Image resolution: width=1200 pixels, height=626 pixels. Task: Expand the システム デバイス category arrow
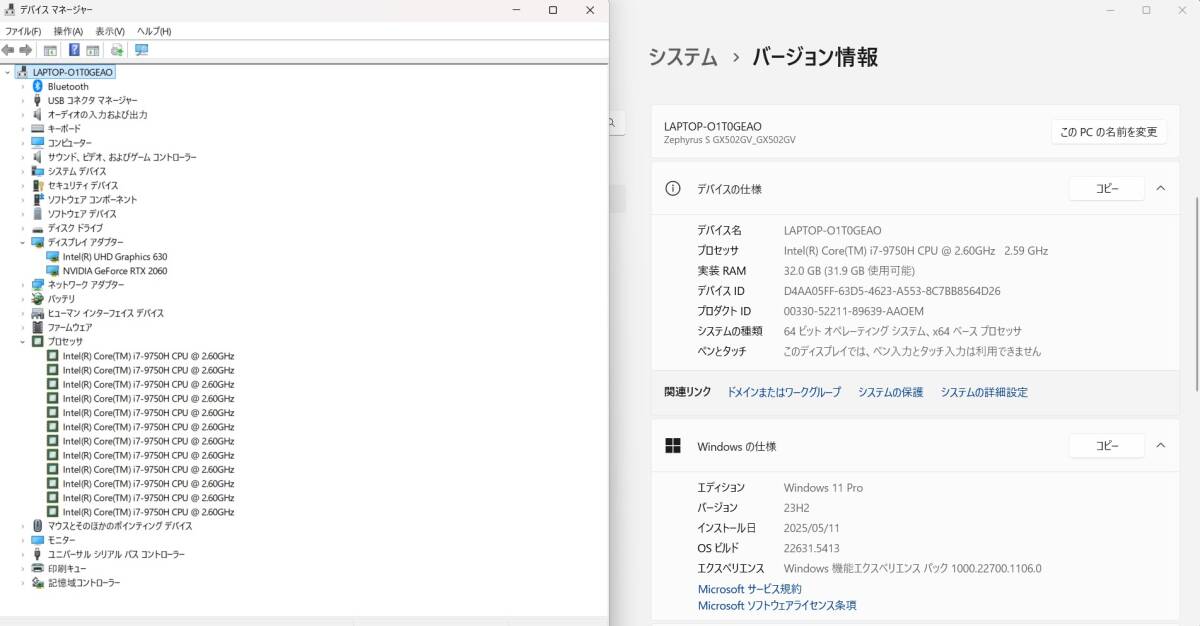23,171
